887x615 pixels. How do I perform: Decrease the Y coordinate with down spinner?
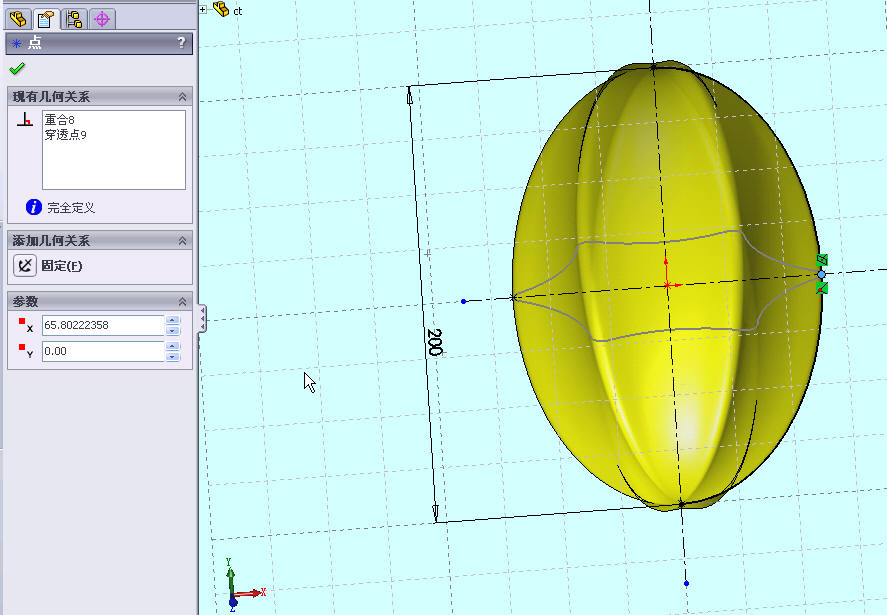tap(173, 356)
